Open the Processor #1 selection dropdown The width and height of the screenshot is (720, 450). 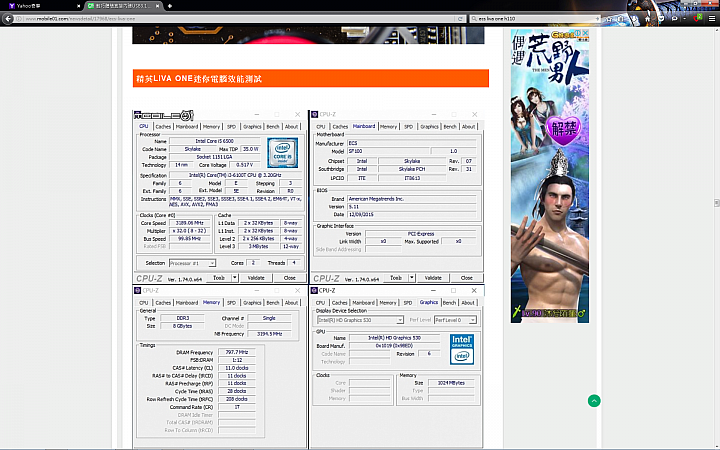192,263
